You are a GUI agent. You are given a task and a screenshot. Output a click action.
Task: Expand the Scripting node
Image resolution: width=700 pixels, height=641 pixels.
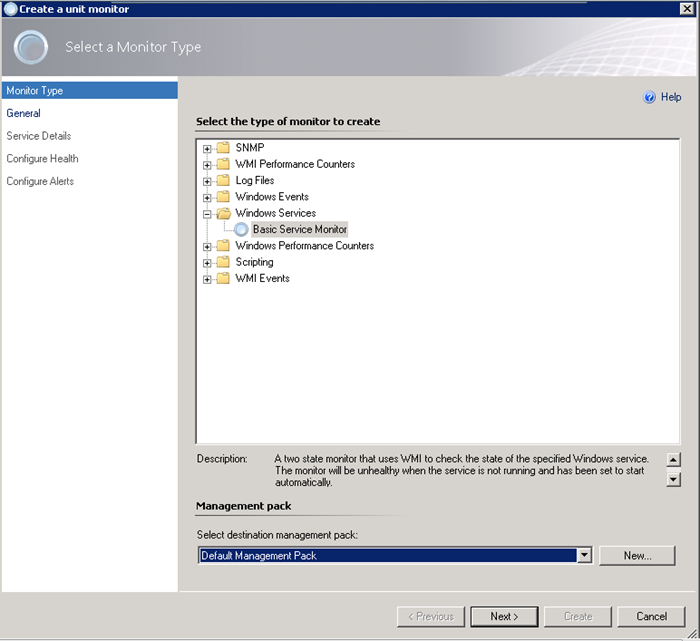[x=207, y=263]
